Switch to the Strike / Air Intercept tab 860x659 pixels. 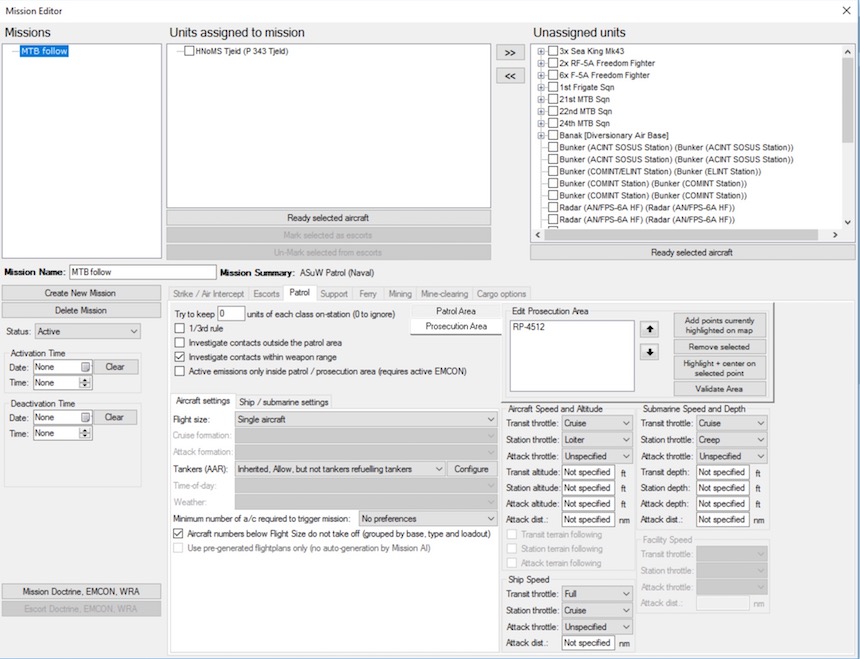tap(208, 294)
